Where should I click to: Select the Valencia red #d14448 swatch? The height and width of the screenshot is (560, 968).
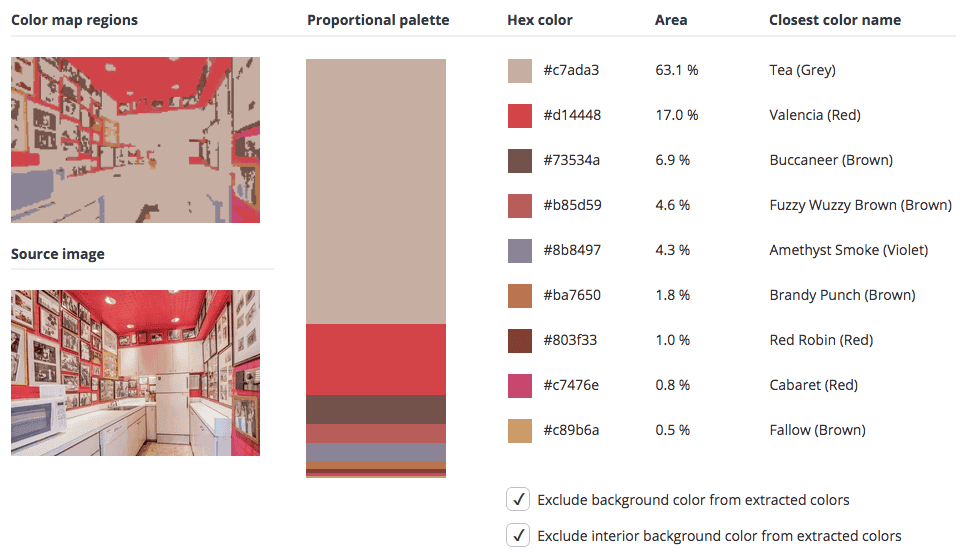[x=520, y=116]
